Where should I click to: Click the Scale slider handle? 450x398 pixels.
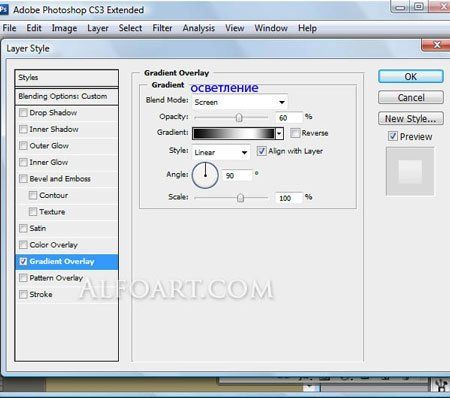[240, 198]
